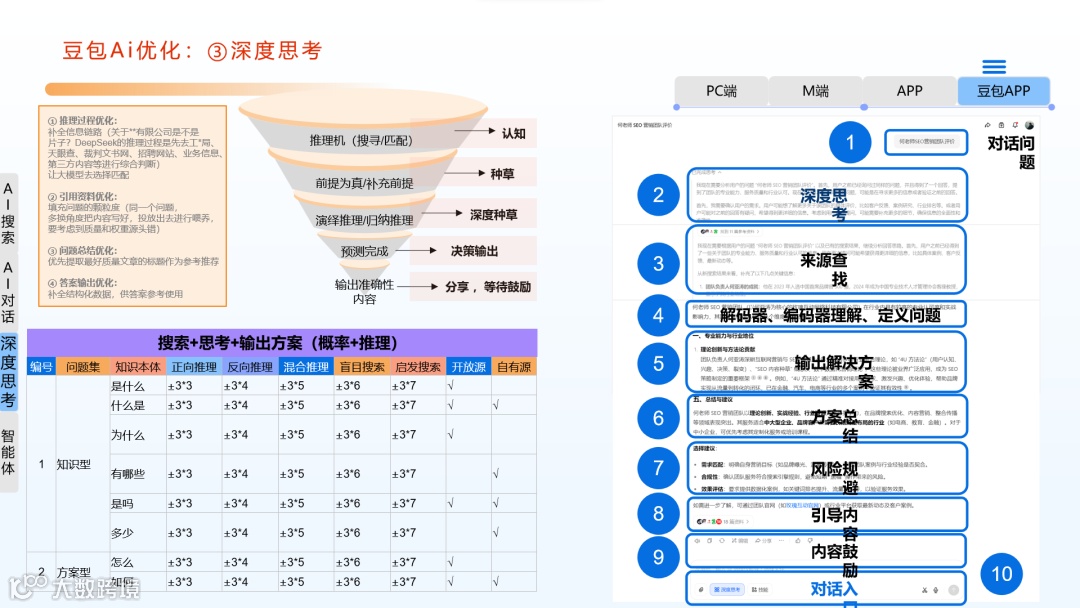Viewport: 1080px width, 608px height.
Task: Switch to the APP tab
Action: [909, 91]
